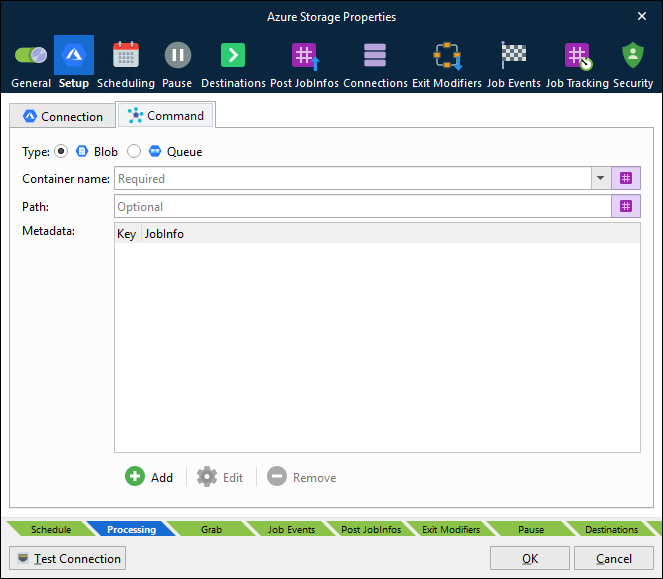
Task: Open JobInfo picker for Path
Action: (x=626, y=206)
